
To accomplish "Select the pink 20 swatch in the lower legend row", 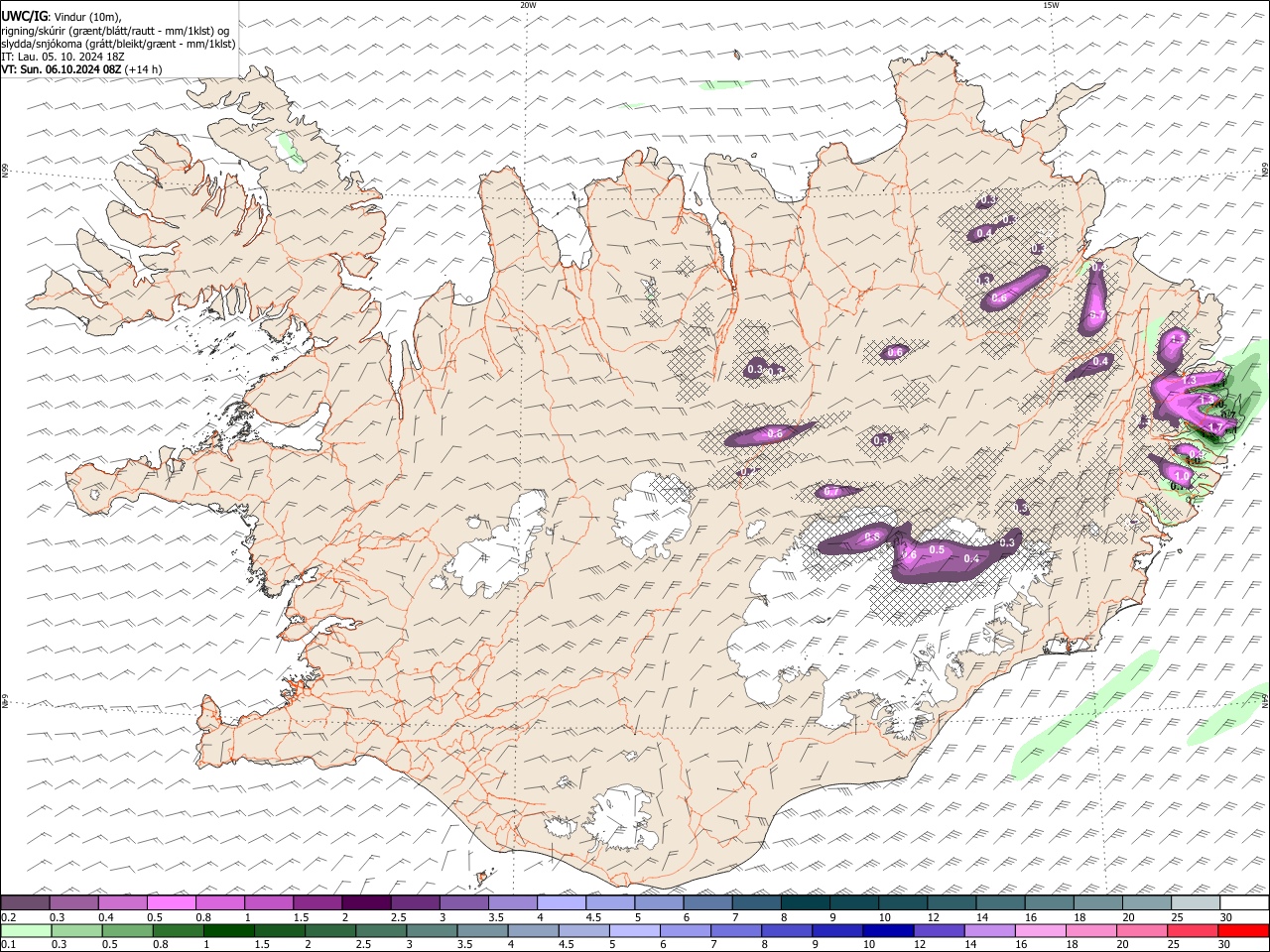I will point(1141,931).
